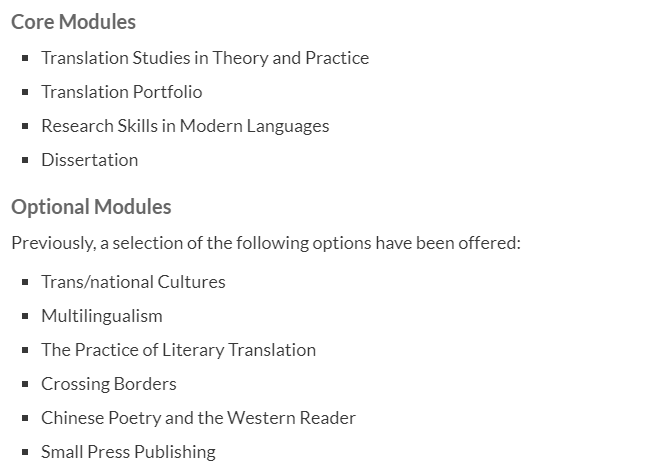Screen dimensions: 656x468
Task: Click the Small Press Publishing item
Action: coord(128,452)
